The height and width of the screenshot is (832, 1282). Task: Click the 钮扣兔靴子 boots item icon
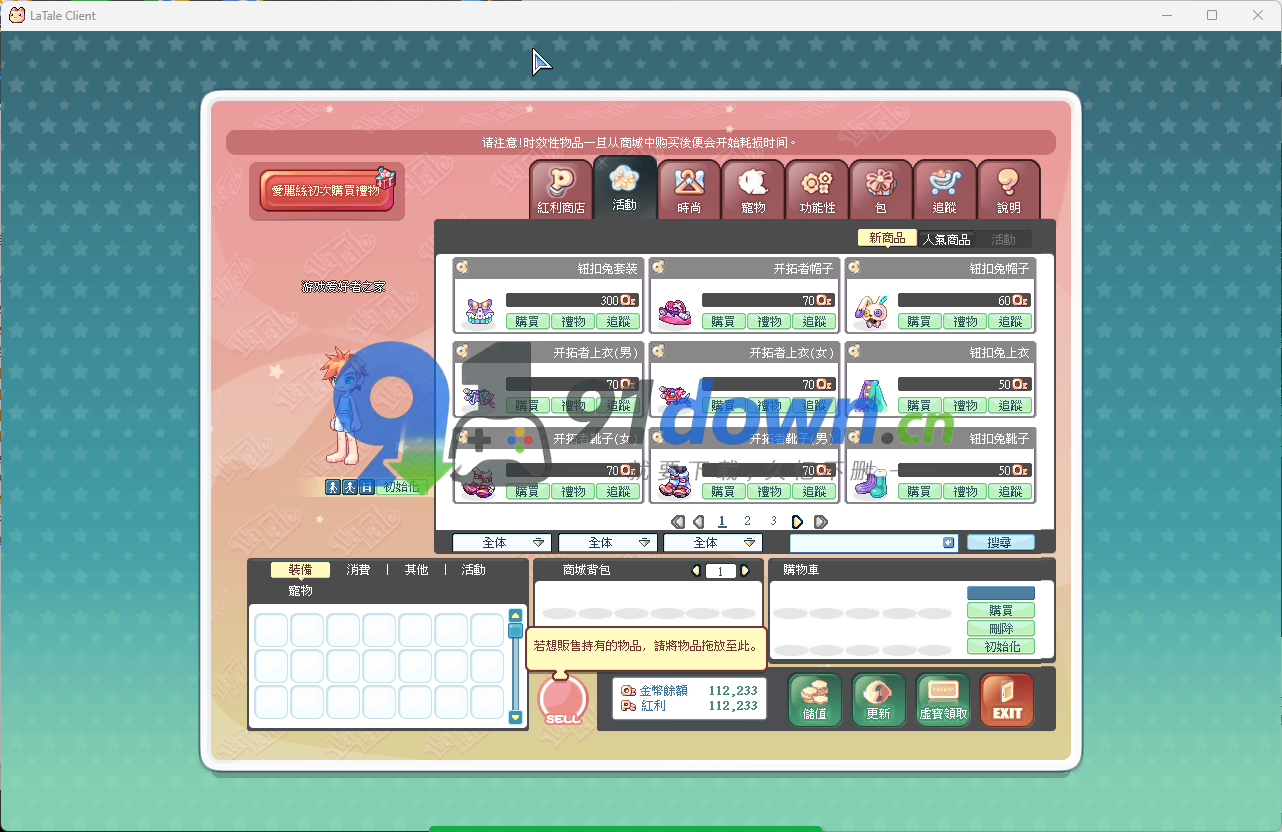coord(871,482)
